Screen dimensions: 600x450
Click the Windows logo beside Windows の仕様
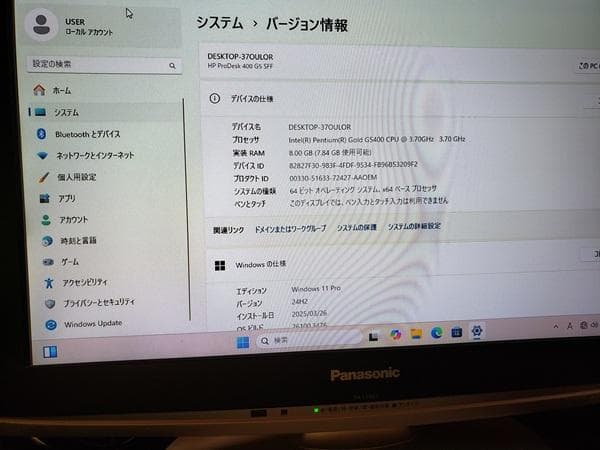click(x=220, y=265)
